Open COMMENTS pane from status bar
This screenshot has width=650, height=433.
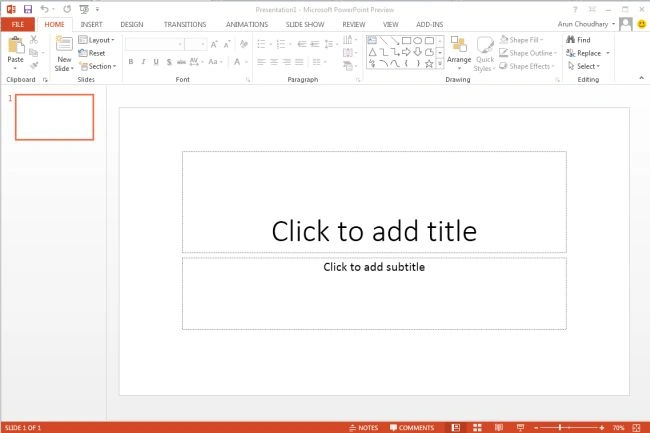412,428
